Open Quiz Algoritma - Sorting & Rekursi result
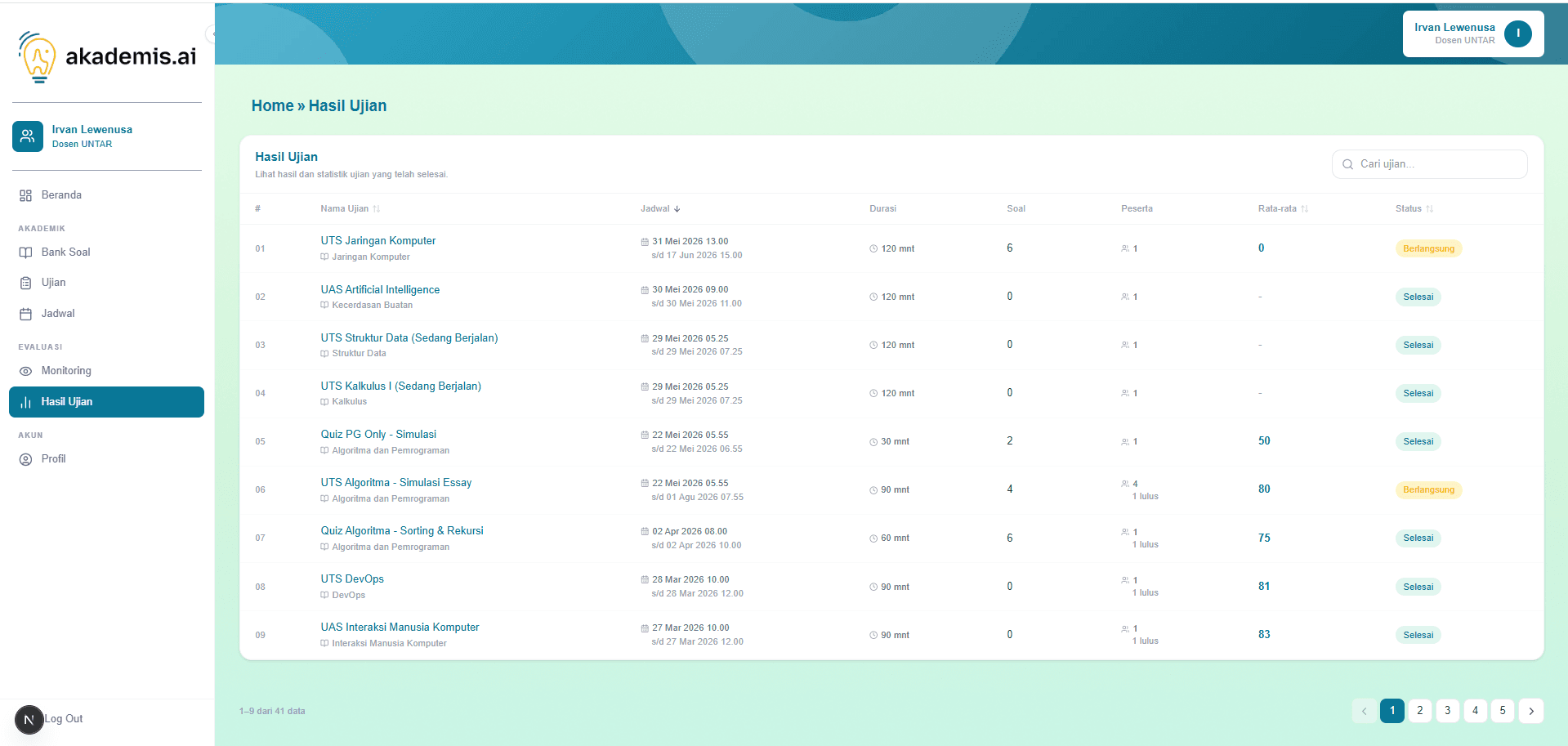1568x746 pixels. [x=402, y=531]
